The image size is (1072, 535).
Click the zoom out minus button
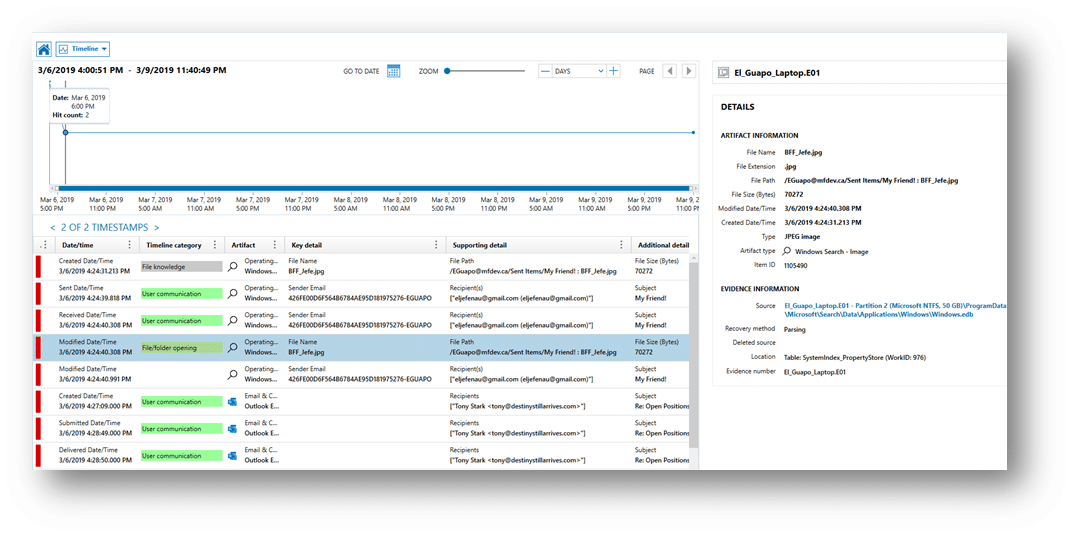545,71
